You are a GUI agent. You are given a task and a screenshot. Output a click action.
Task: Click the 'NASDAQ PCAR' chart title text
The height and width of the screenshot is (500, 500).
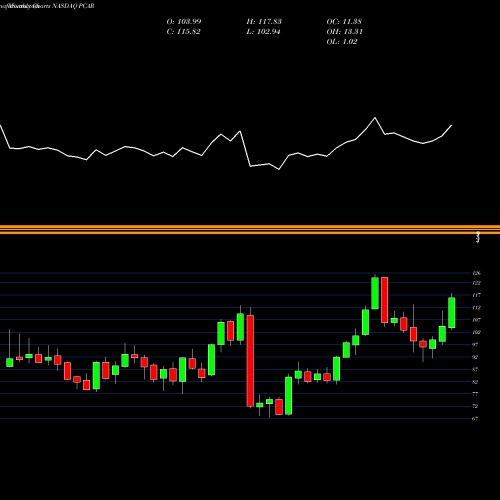[72, 6]
